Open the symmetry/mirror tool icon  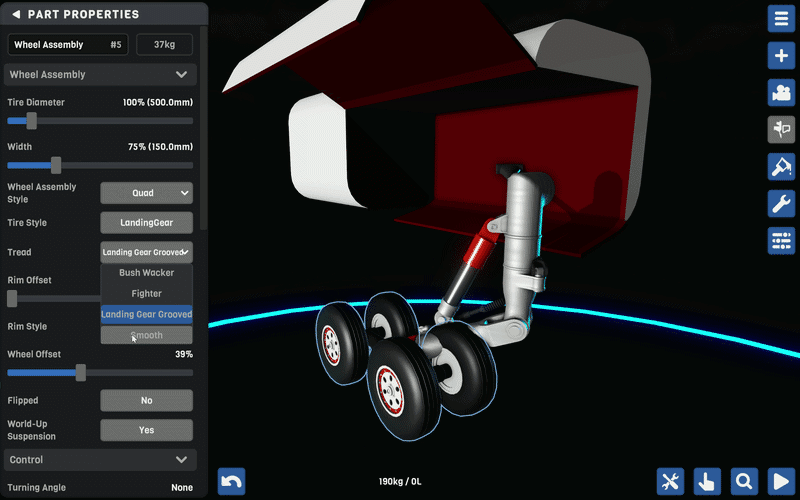pyautogui.click(x=781, y=130)
